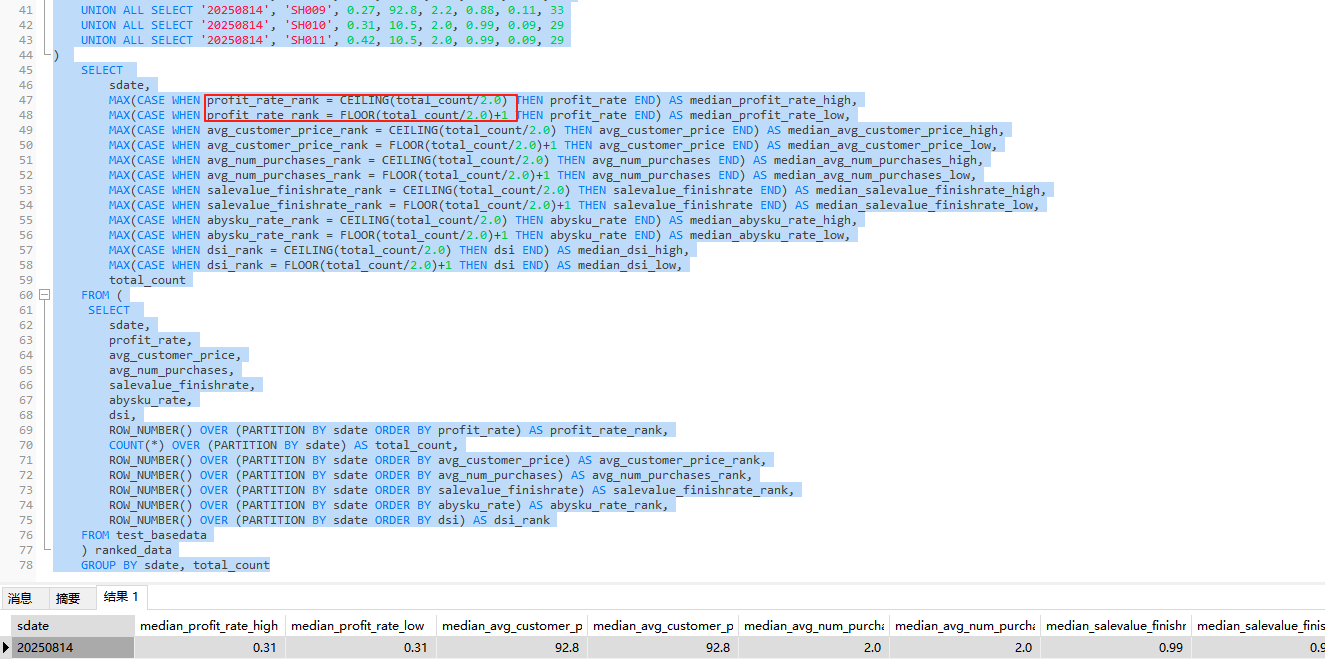Click 'avg_num_purchases,' on line 65
This screenshot has width=1325, height=667.
pos(172,370)
